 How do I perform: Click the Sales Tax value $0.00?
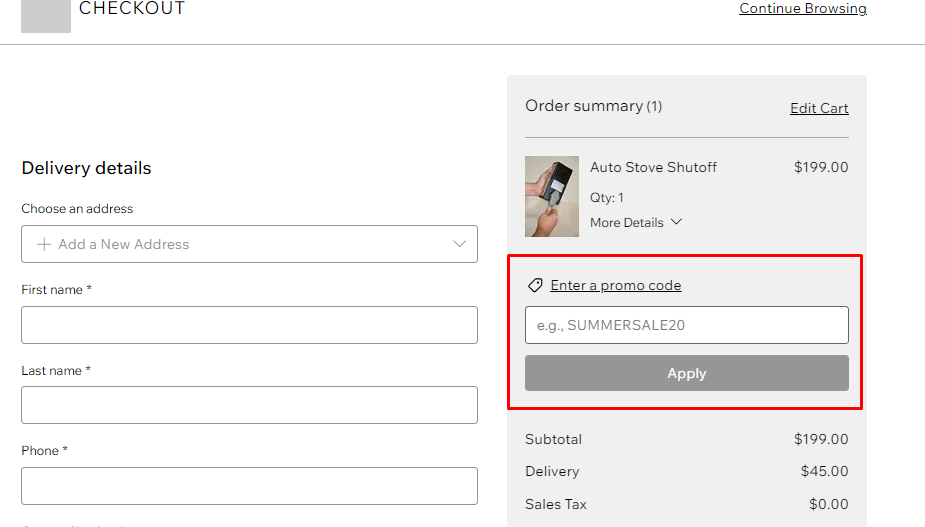pos(829,504)
